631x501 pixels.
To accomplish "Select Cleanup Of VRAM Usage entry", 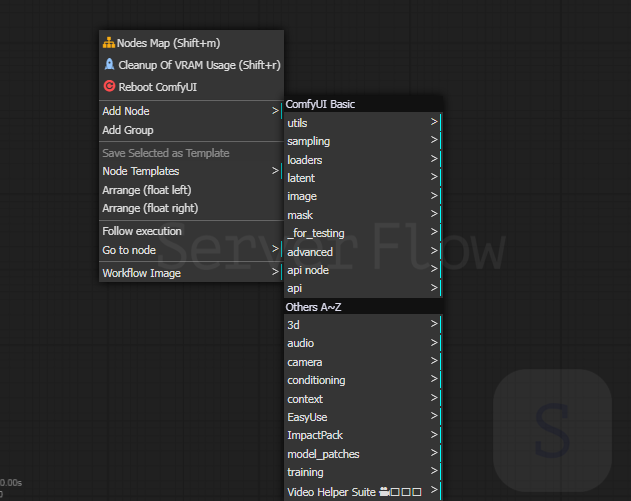I will pyautogui.click(x=191, y=65).
